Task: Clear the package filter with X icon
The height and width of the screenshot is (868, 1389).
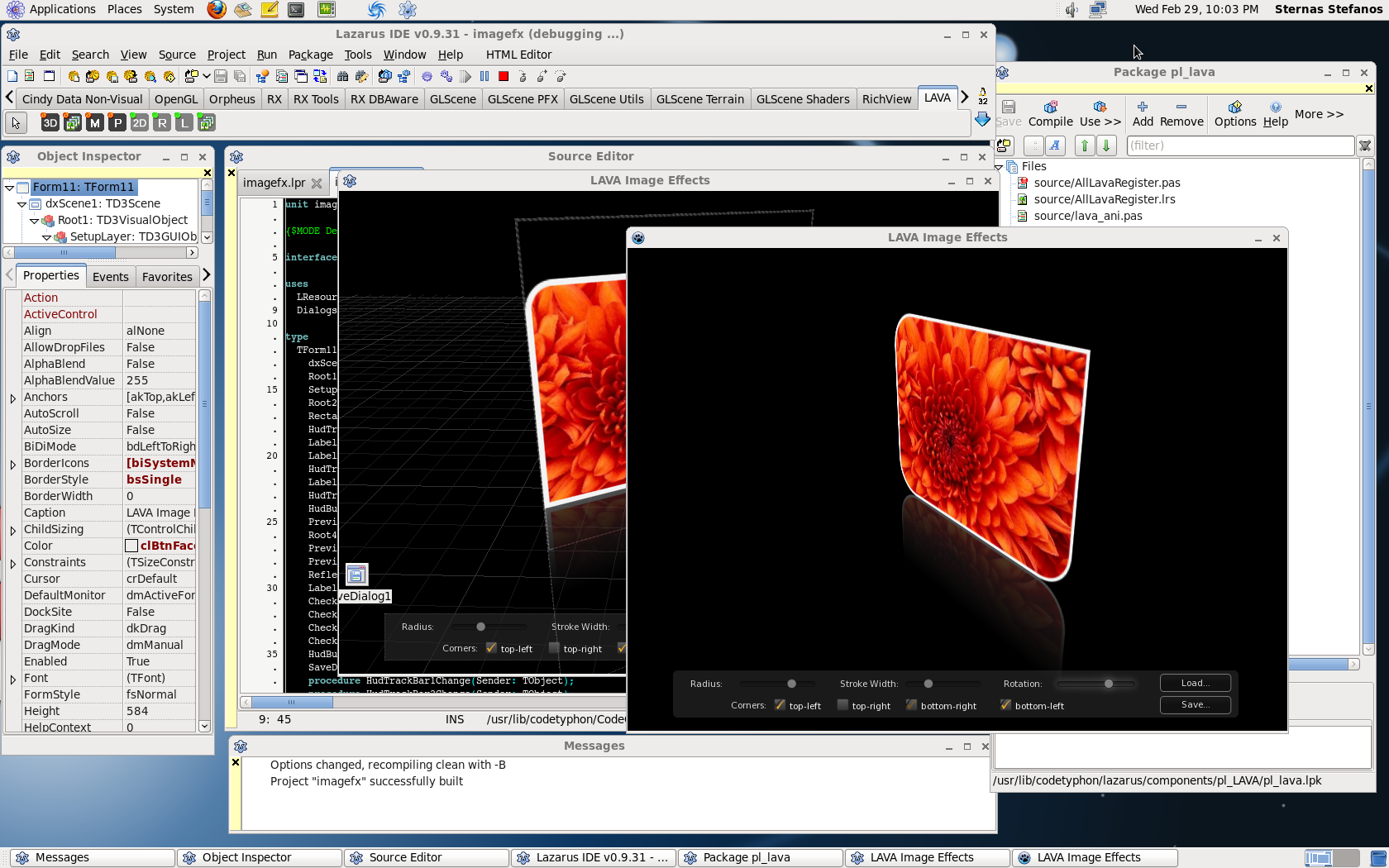Action: click(x=1365, y=145)
